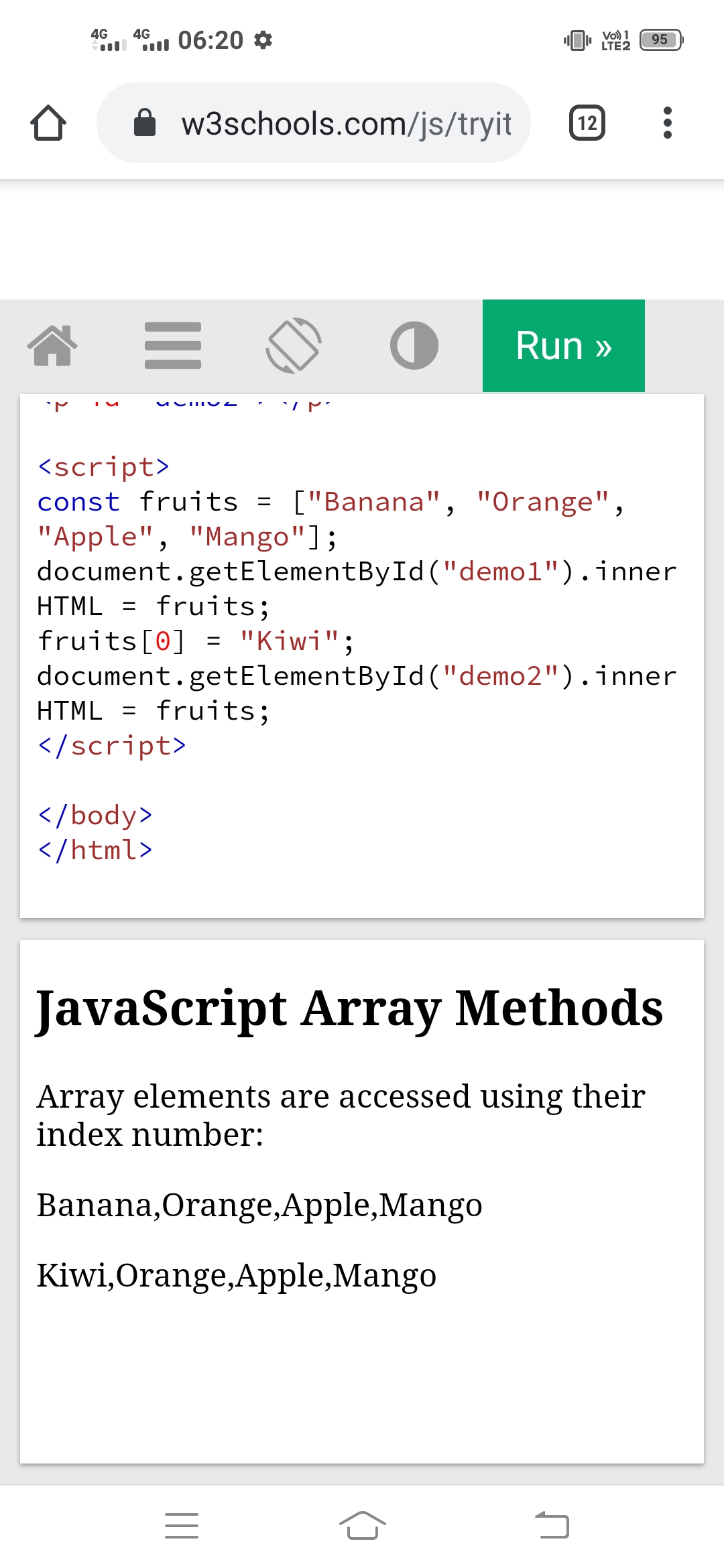Tap the padlock site security icon
The width and height of the screenshot is (724, 1568).
coord(145,123)
